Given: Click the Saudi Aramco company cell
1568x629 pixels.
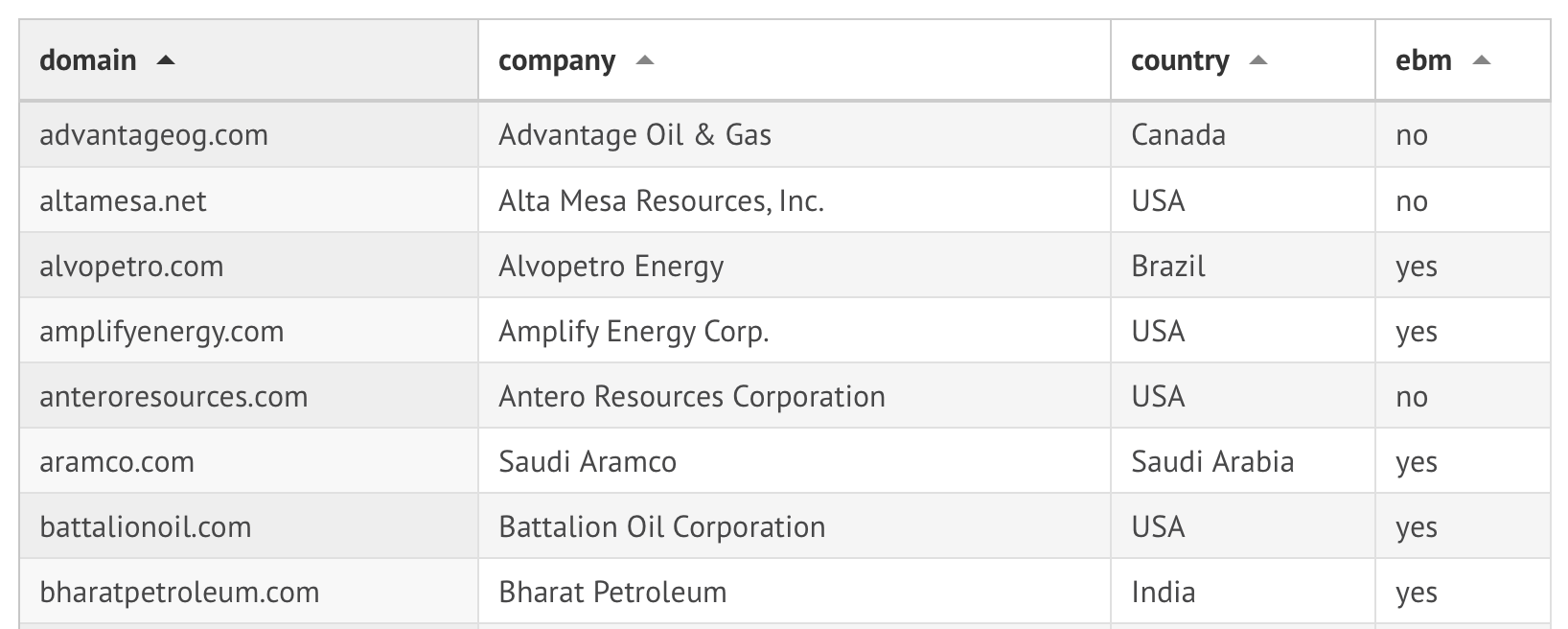Looking at the screenshot, I should click(588, 461).
